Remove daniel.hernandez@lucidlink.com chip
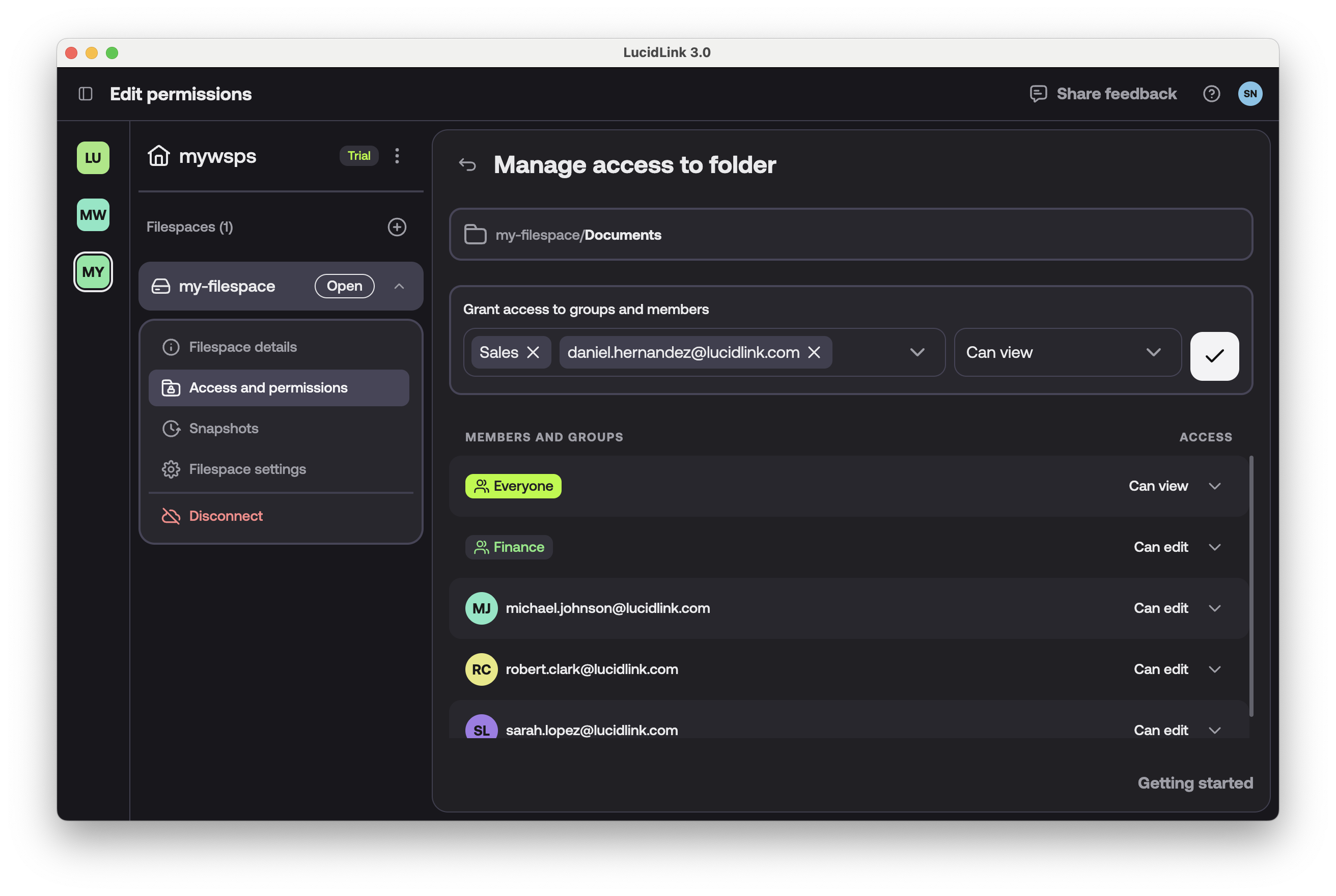Viewport: 1336px width, 896px height. [814, 353]
